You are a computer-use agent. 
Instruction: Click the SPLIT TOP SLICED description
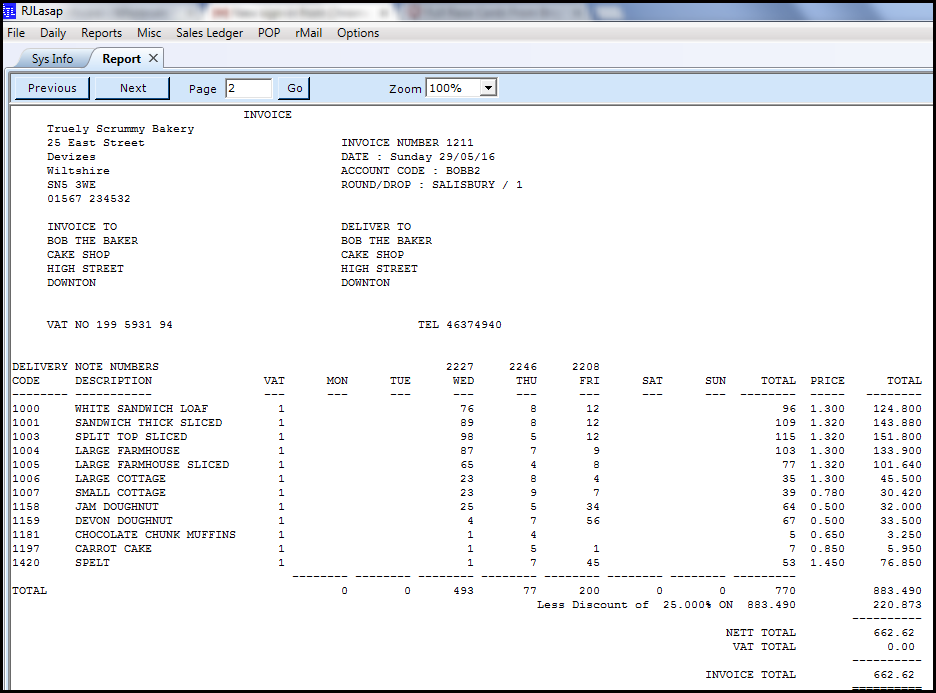pos(131,437)
